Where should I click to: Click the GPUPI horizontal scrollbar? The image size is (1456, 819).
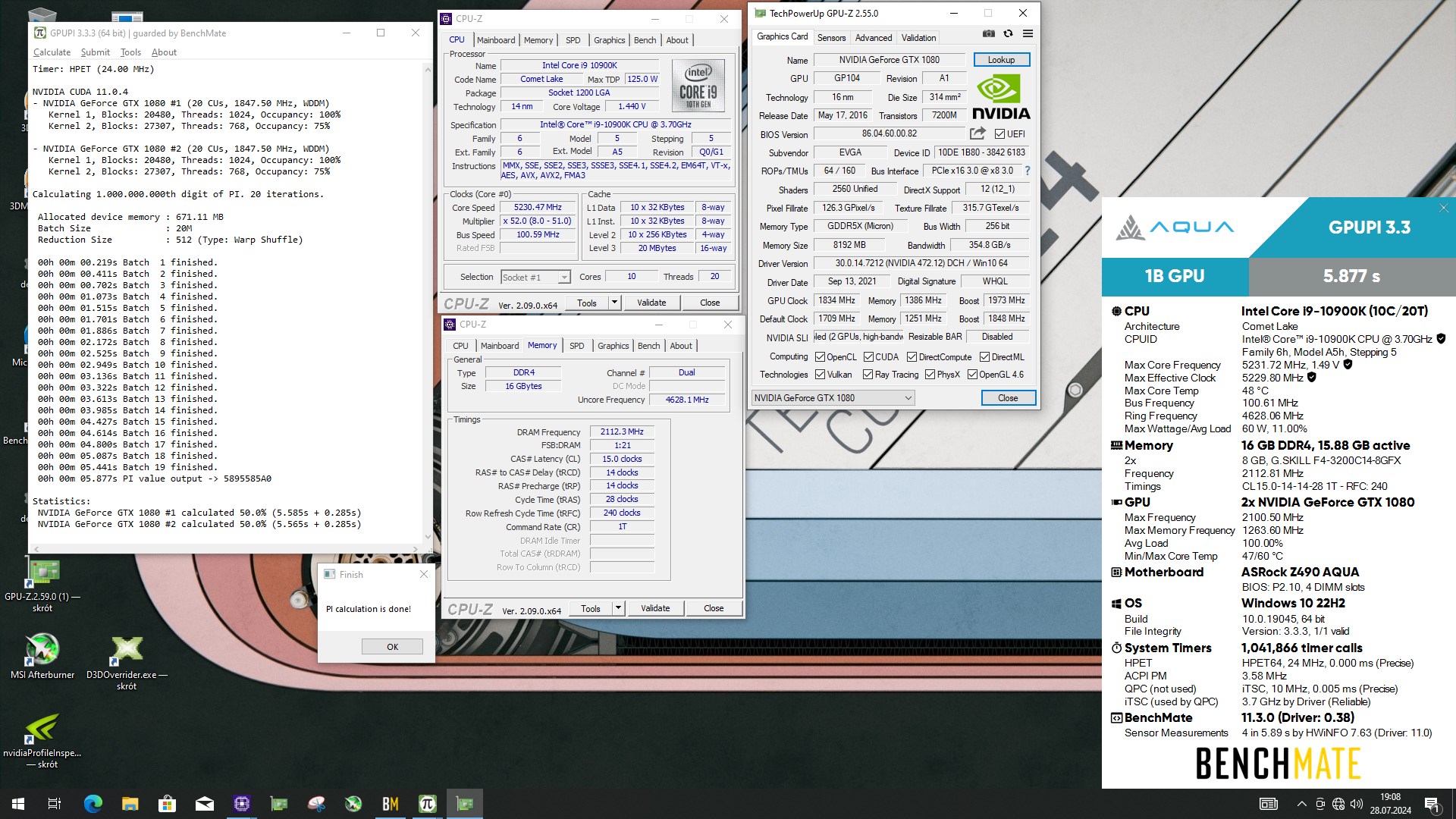225,549
